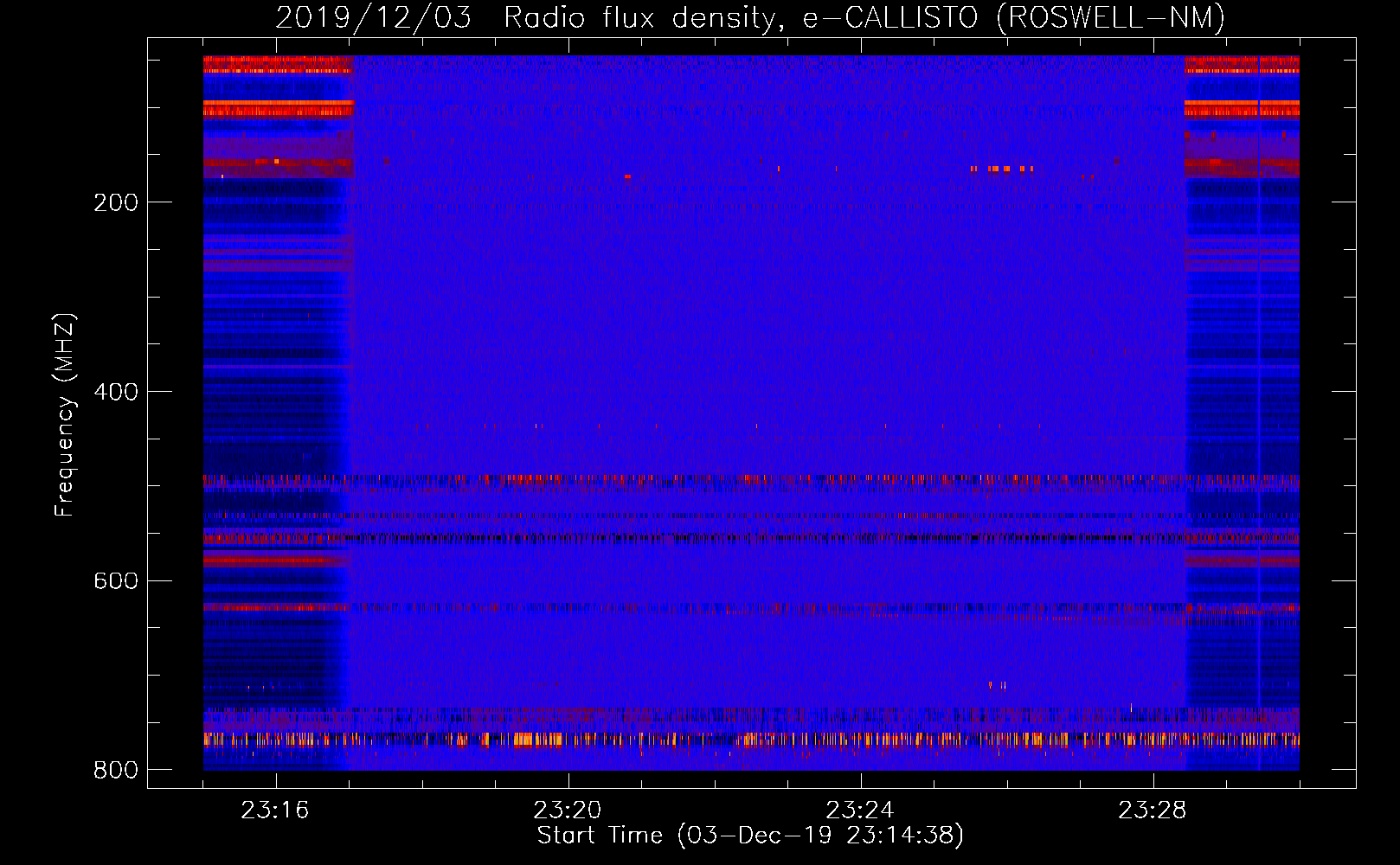Click the 200 frequency tick label
The image size is (1400, 865).
coord(116,202)
